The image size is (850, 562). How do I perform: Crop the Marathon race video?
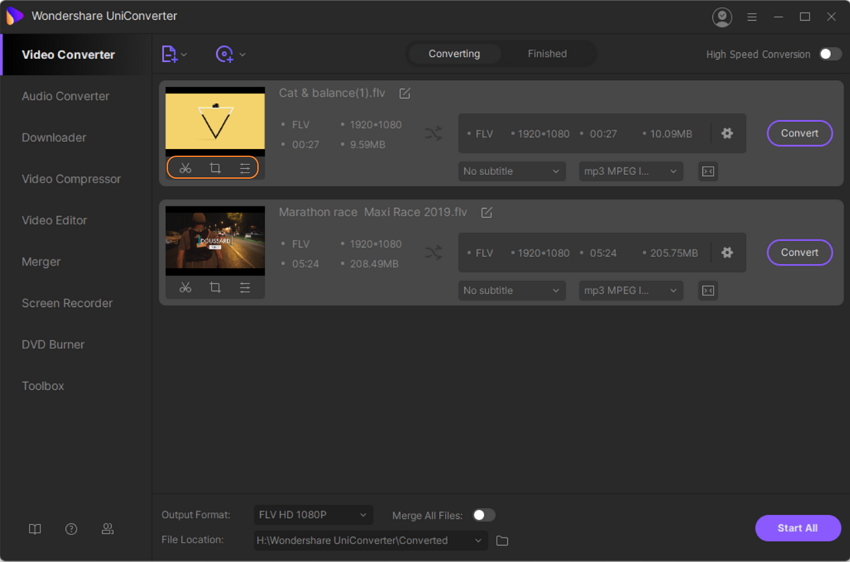[x=215, y=287]
